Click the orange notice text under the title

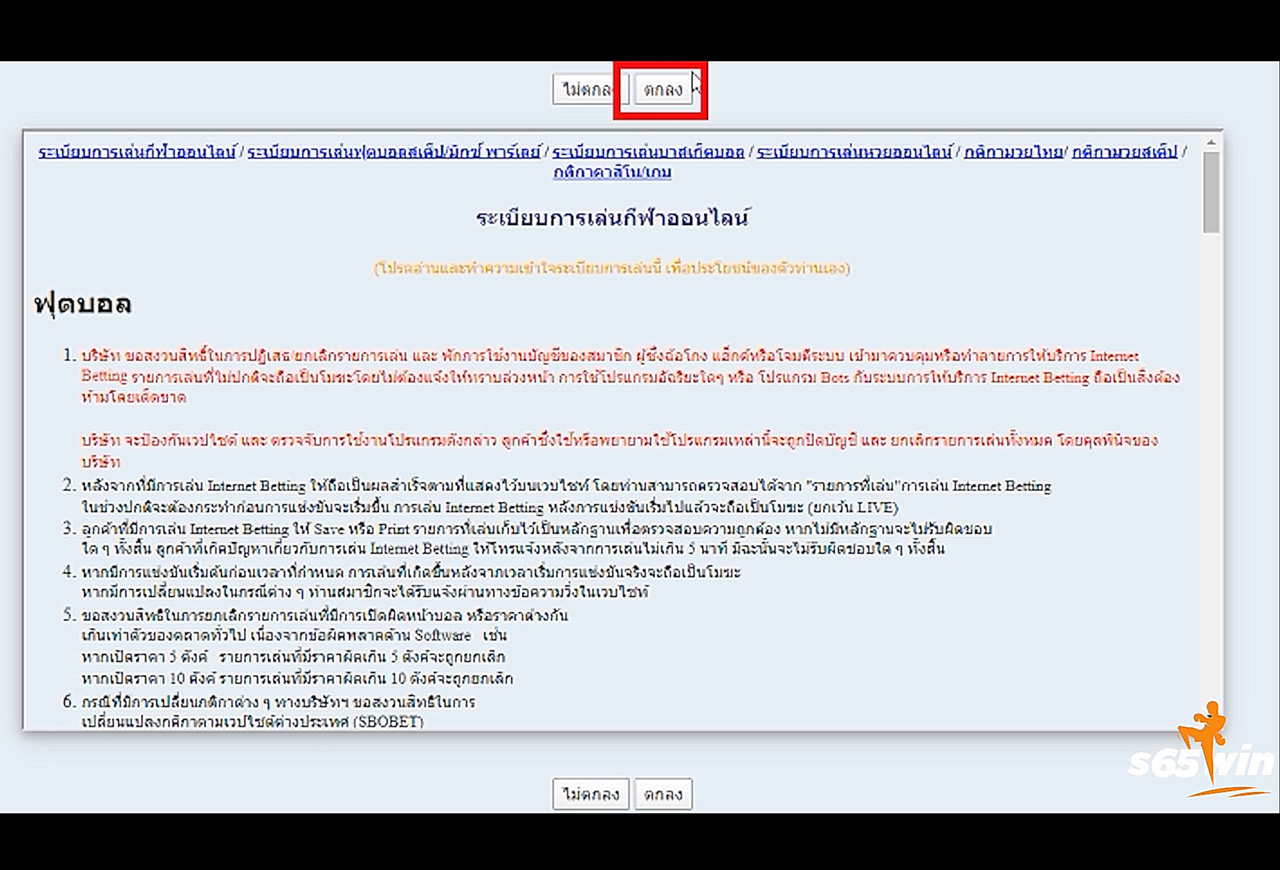(612, 268)
